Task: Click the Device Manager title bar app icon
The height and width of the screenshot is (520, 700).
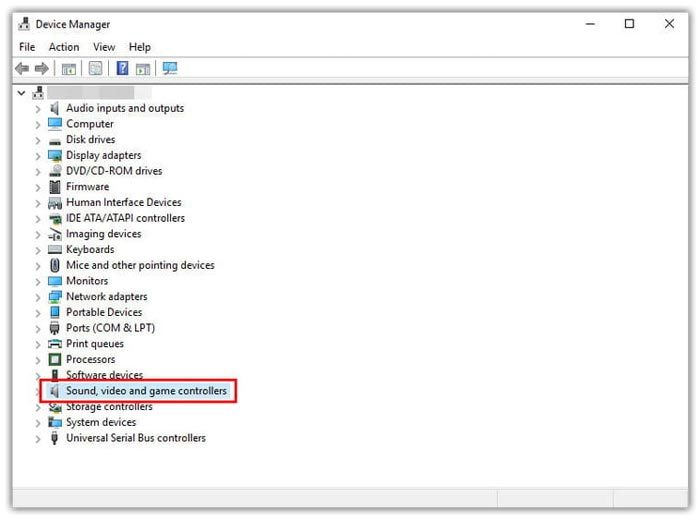Action: click(24, 24)
